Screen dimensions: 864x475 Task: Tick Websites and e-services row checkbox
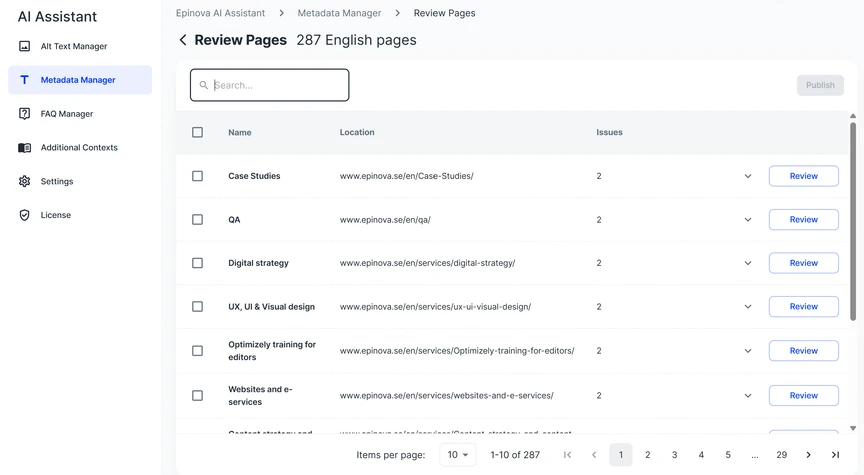point(197,395)
